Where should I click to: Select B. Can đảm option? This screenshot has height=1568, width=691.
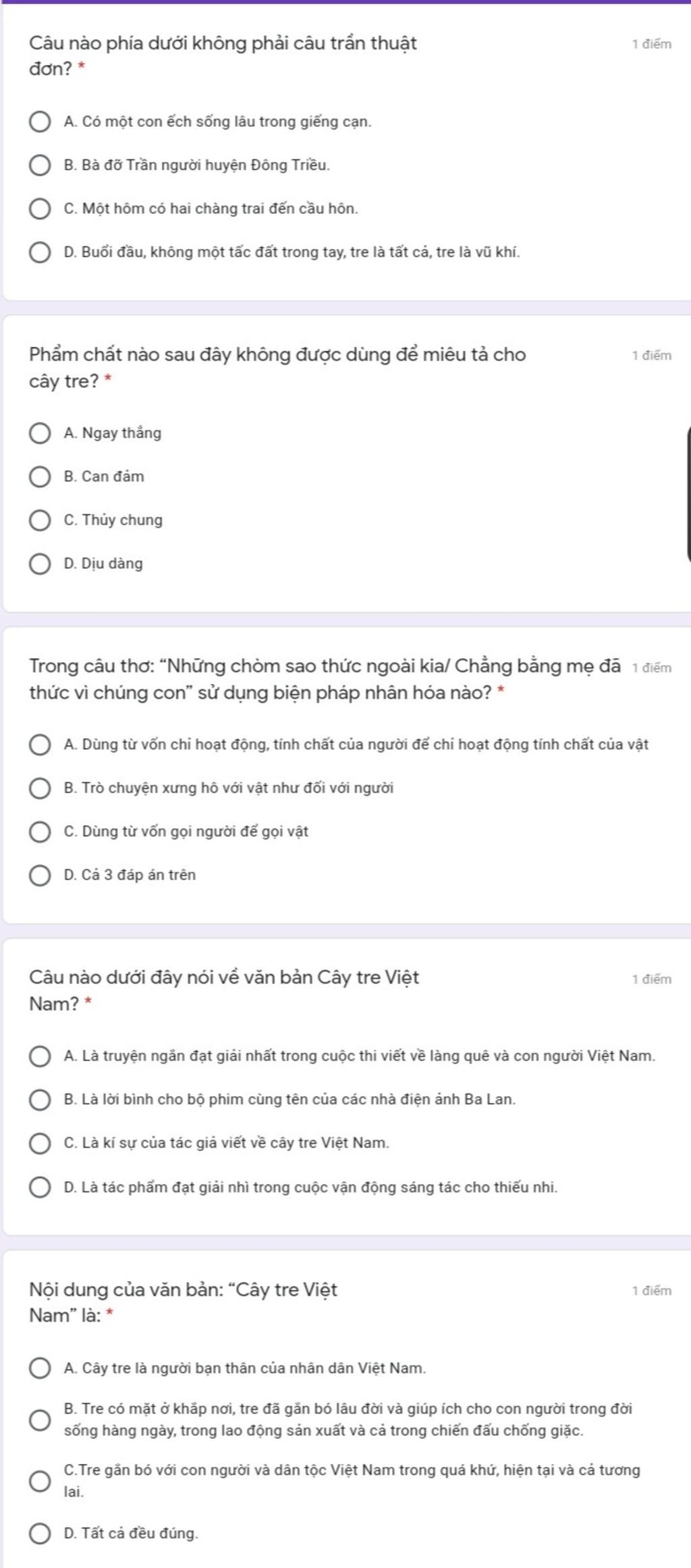pyautogui.click(x=40, y=477)
